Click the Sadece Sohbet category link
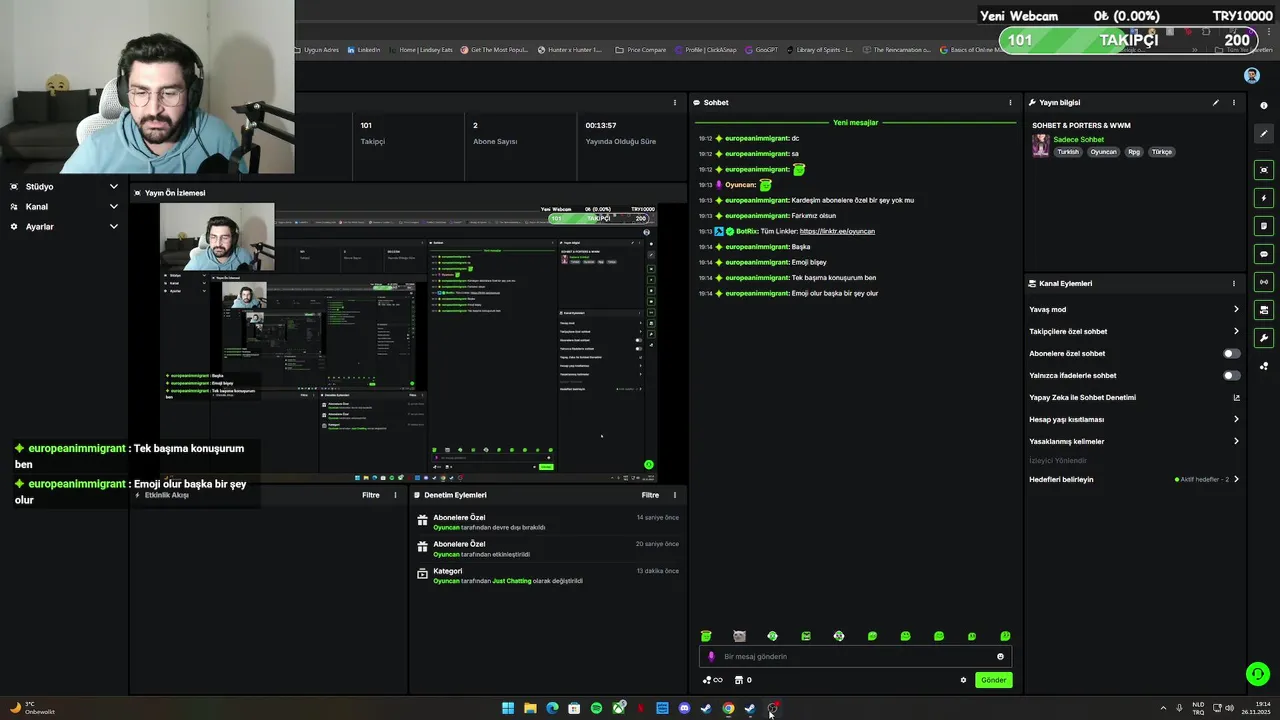This screenshot has height=720, width=1280. click(x=1079, y=140)
